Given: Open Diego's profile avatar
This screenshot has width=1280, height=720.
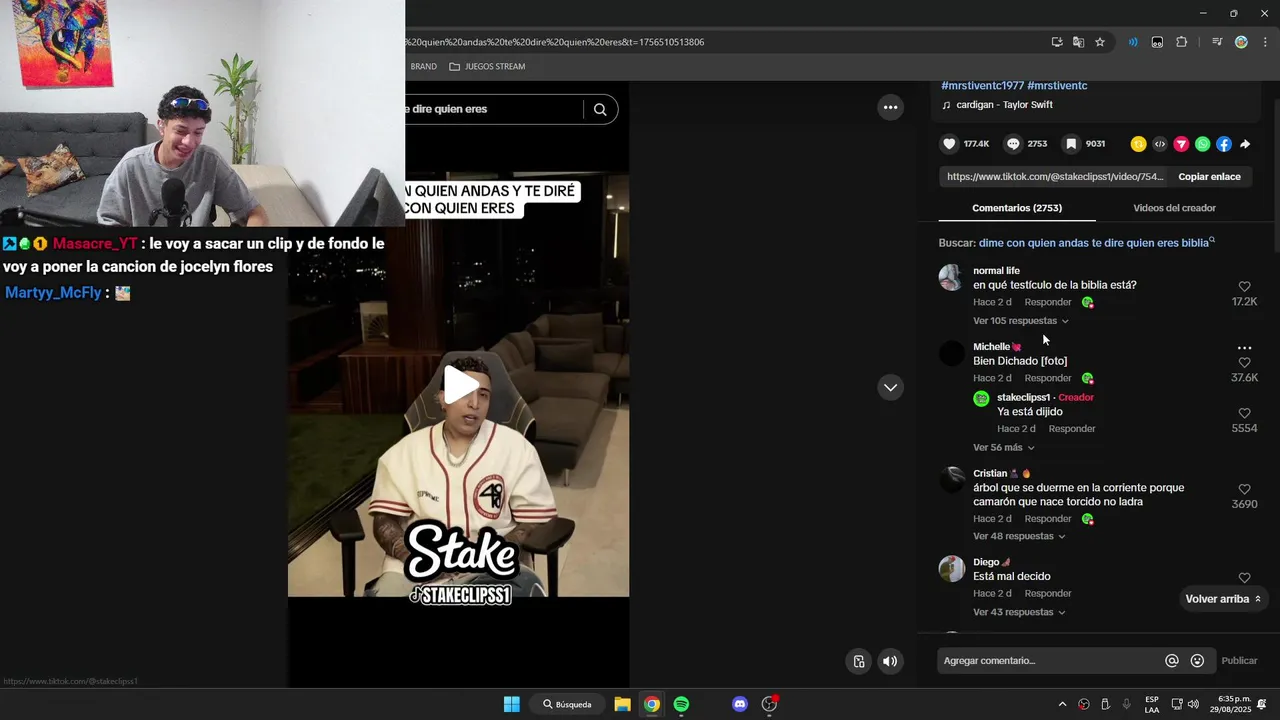Looking at the screenshot, I should coord(951,569).
